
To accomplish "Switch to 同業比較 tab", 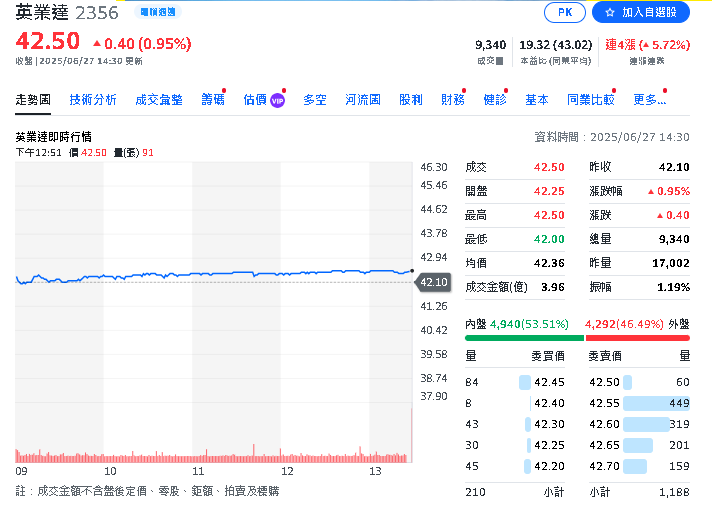I will [591, 99].
